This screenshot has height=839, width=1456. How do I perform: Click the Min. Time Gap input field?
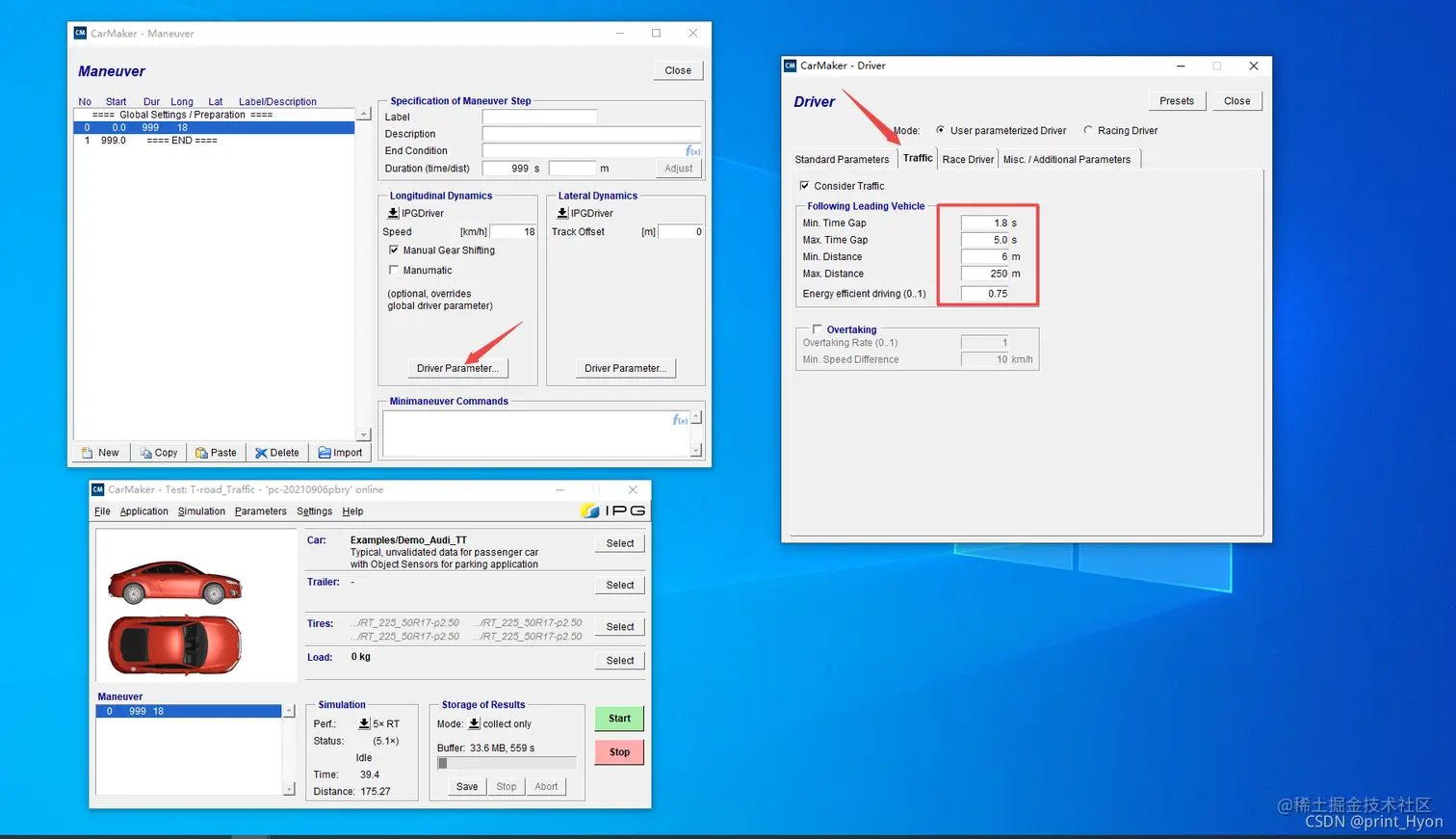pyautogui.click(x=985, y=223)
